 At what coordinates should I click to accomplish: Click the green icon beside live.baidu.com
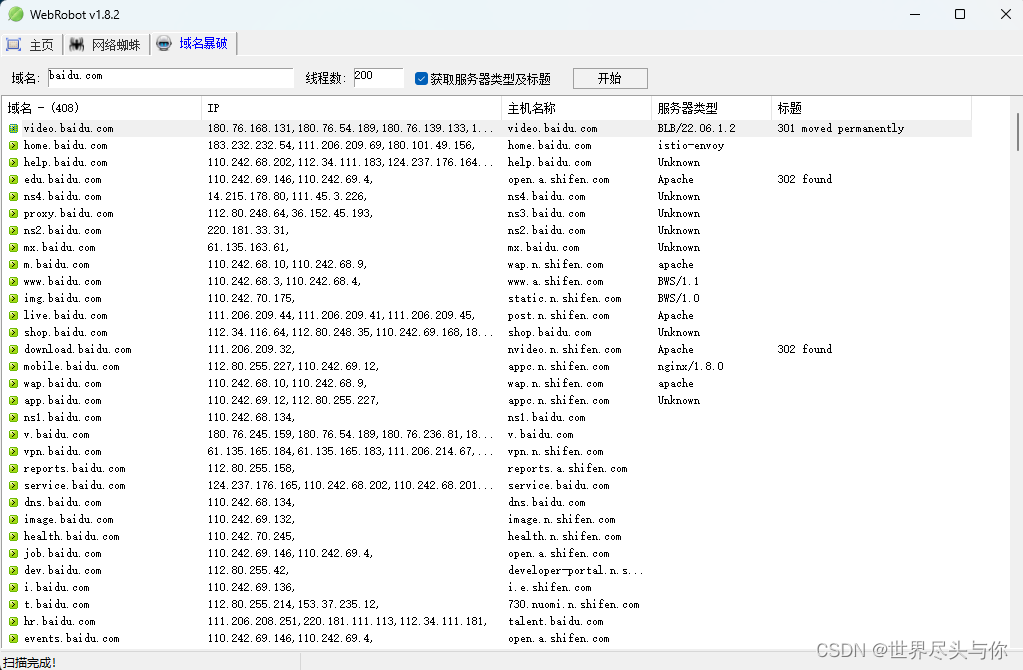click(x=13, y=315)
